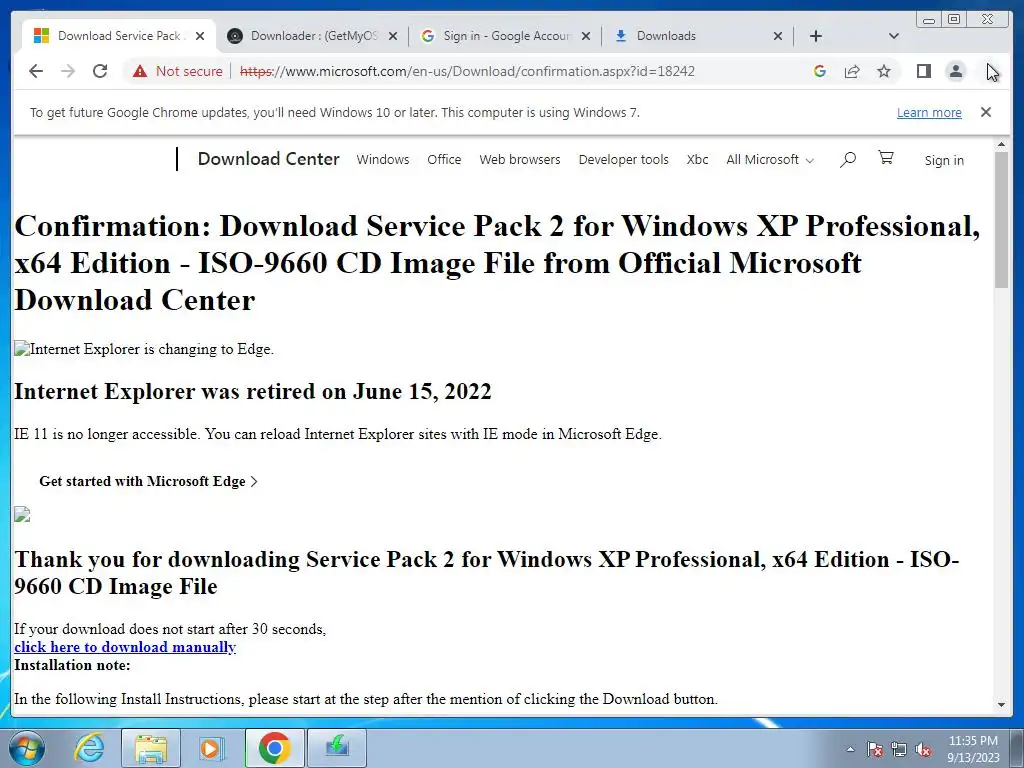Screen dimensions: 1024x768
Task: Click the Google icon in address bar
Action: tap(820, 71)
